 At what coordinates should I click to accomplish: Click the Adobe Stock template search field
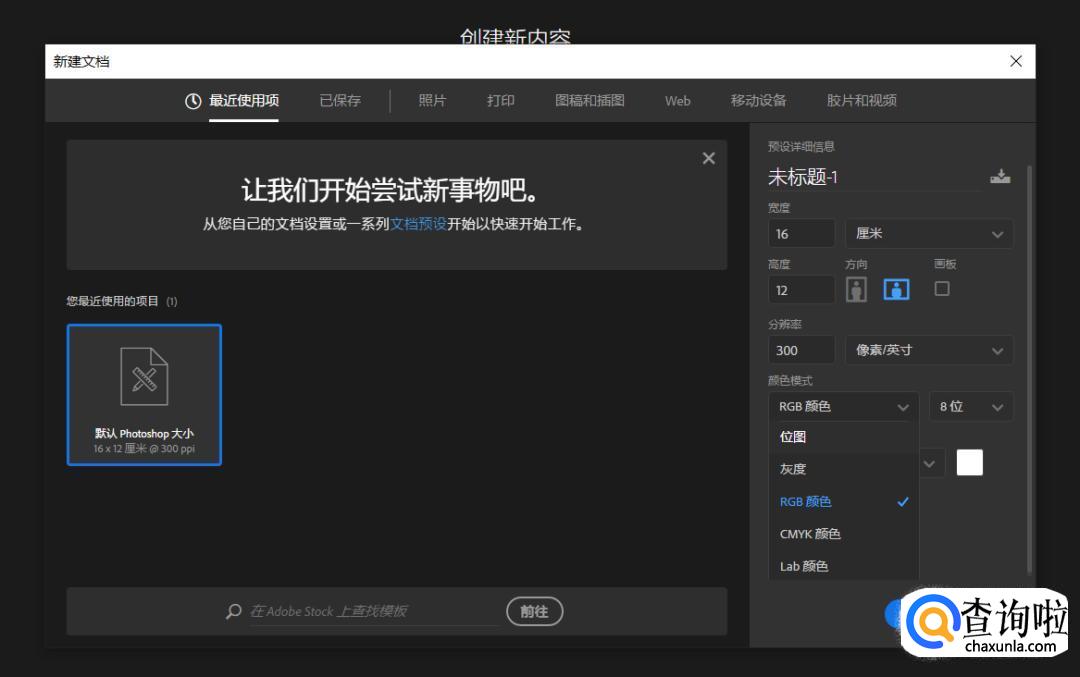tap(373, 612)
